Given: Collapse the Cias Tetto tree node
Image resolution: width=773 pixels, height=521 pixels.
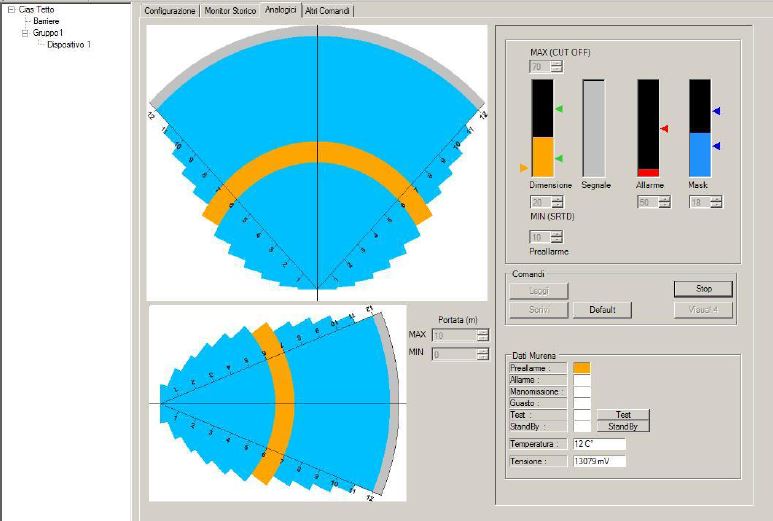Looking at the screenshot, I should tap(11, 9).
